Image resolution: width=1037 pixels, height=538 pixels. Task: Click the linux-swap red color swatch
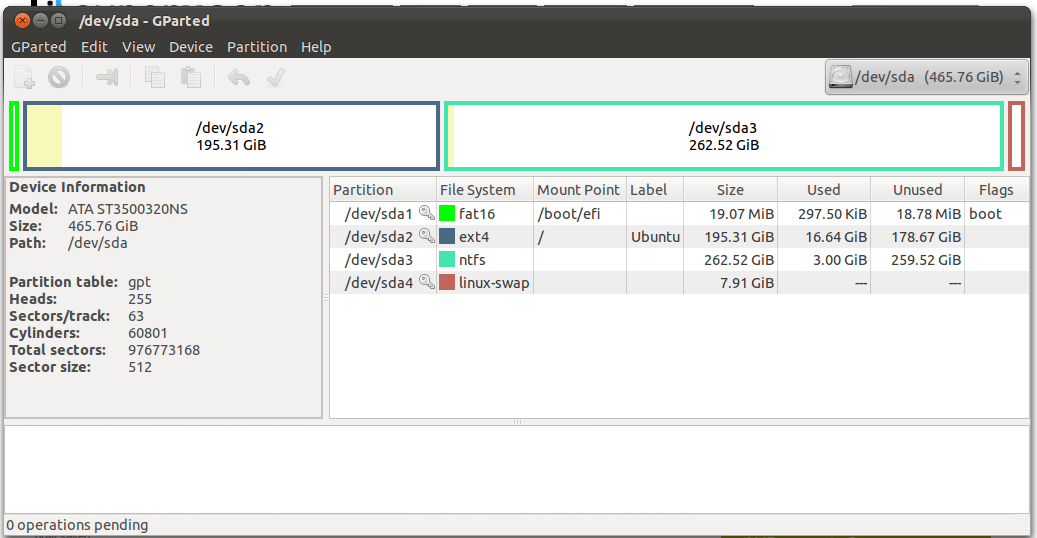pos(447,283)
